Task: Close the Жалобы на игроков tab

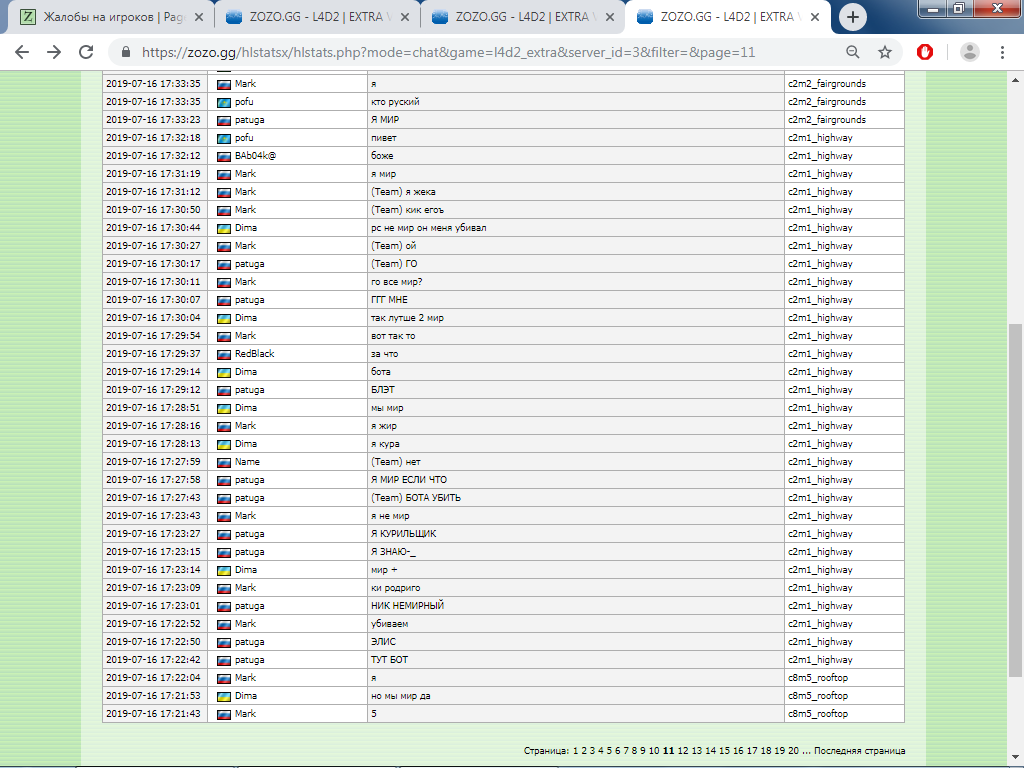Action: click(x=200, y=17)
